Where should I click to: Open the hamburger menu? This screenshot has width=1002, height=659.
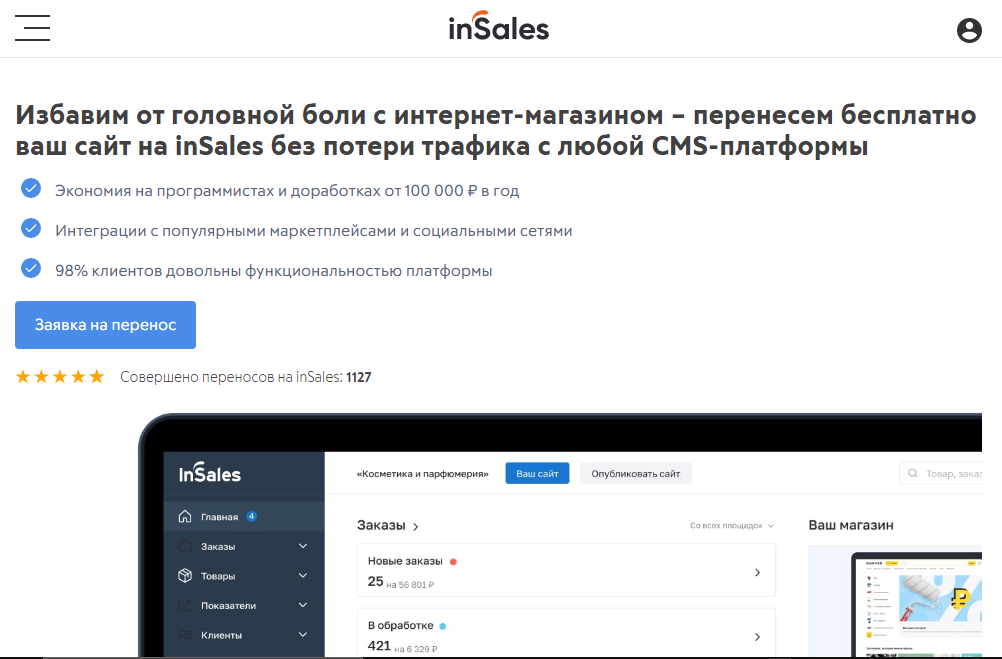click(33, 28)
